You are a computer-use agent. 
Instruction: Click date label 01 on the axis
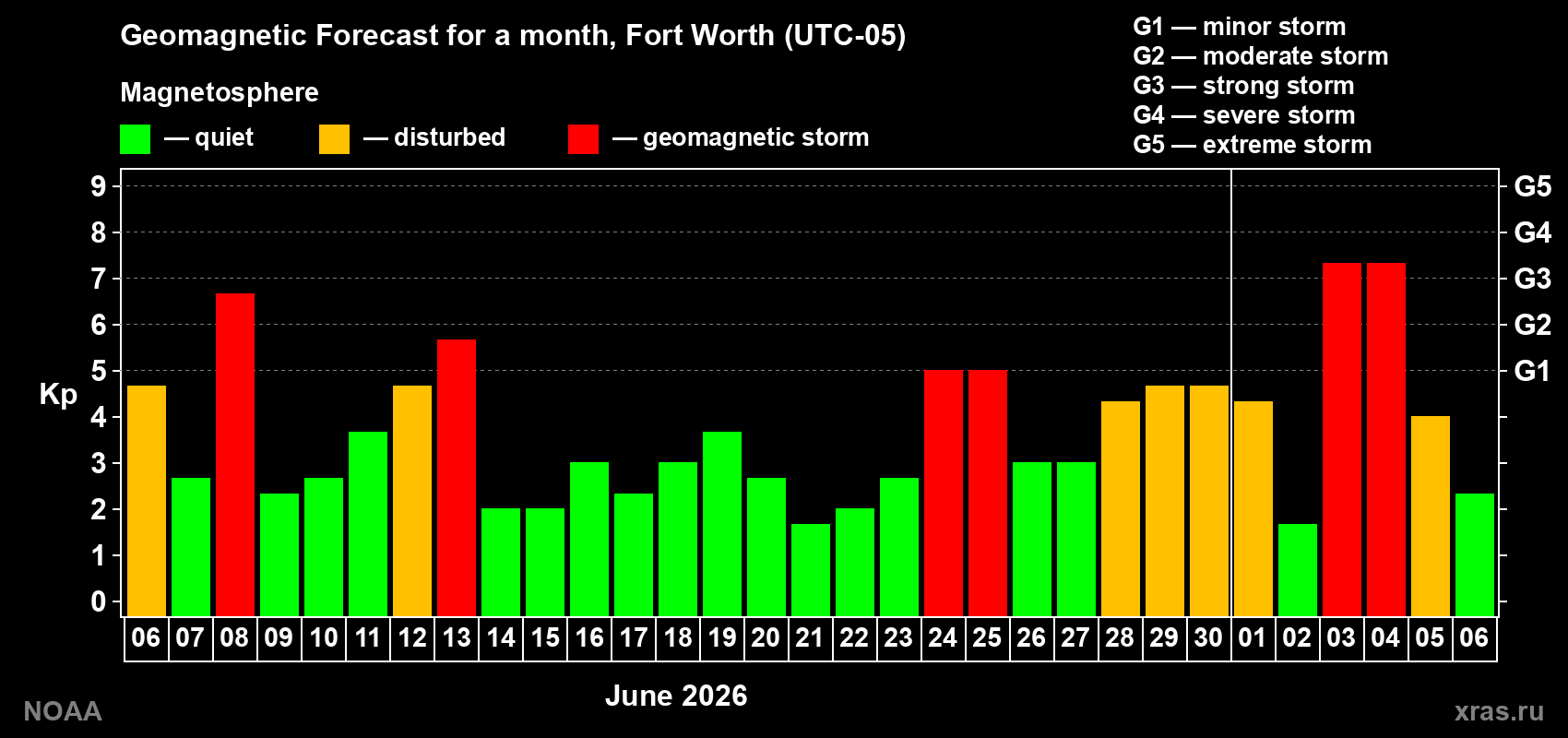click(1253, 637)
